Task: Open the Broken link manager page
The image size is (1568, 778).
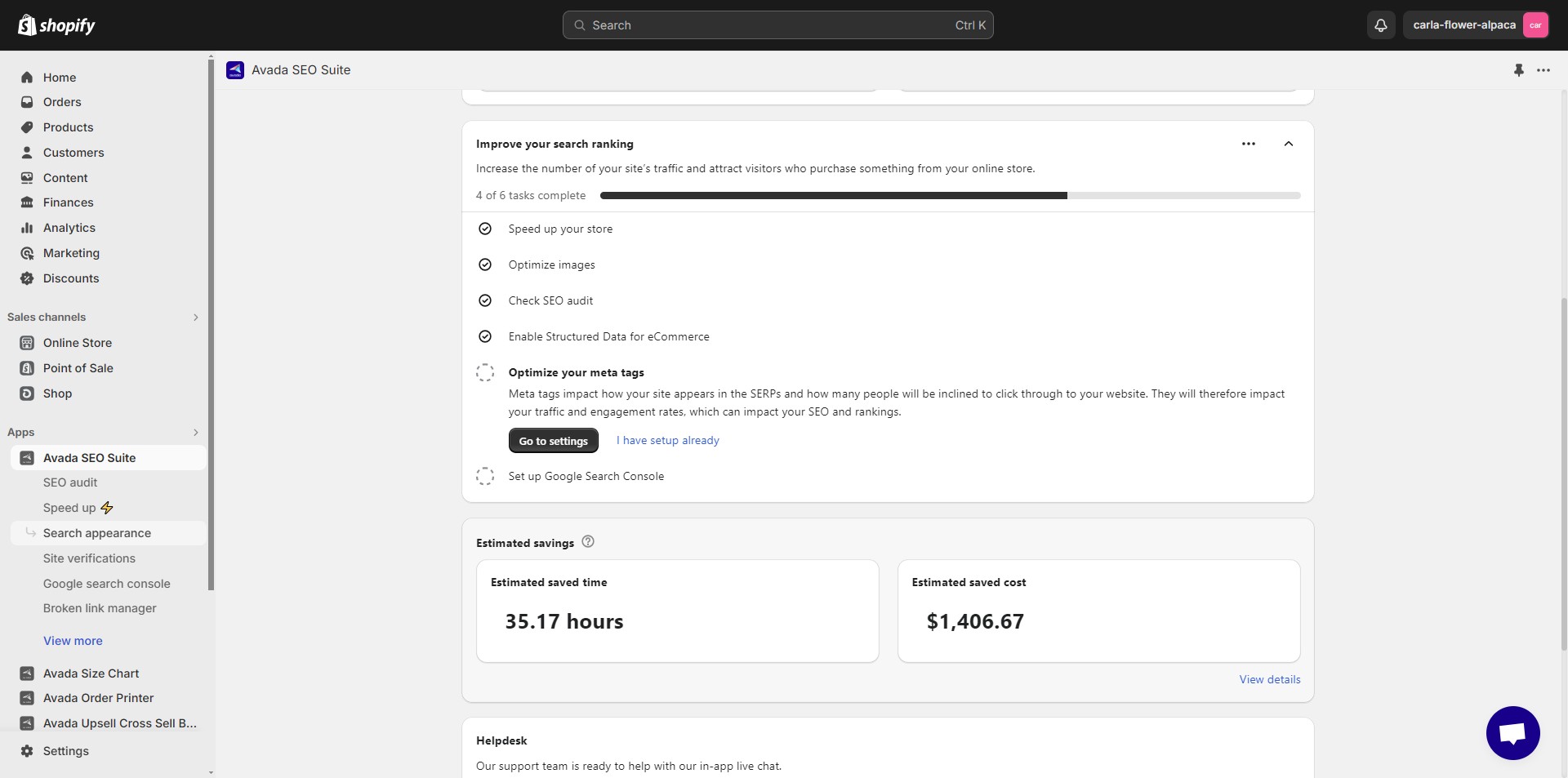Action: click(100, 608)
